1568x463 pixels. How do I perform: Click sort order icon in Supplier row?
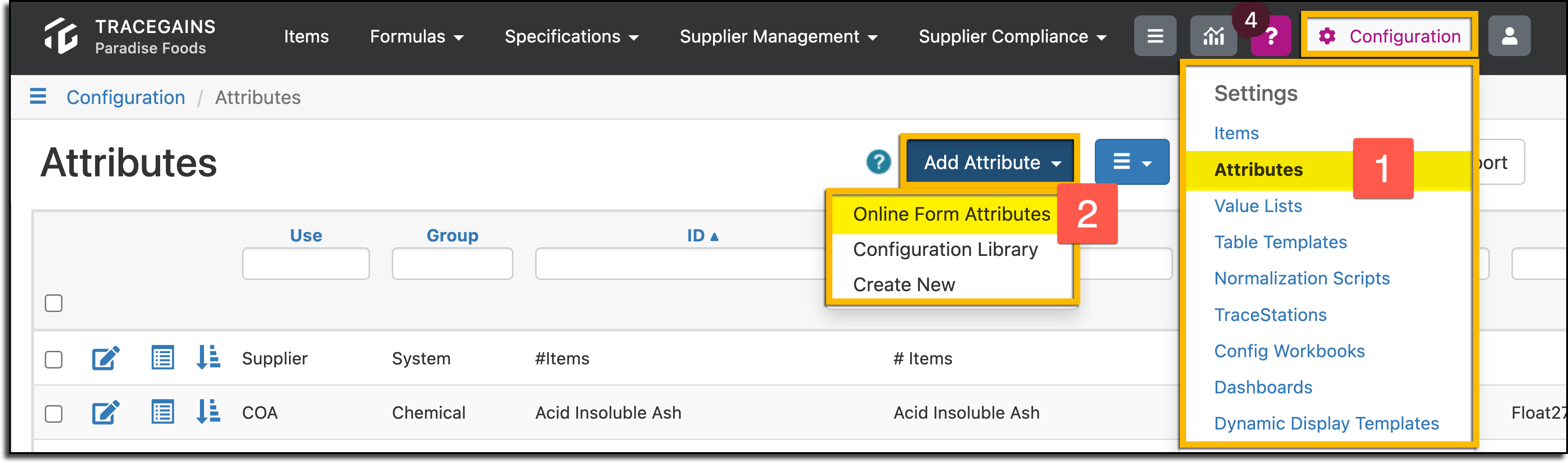click(x=208, y=357)
